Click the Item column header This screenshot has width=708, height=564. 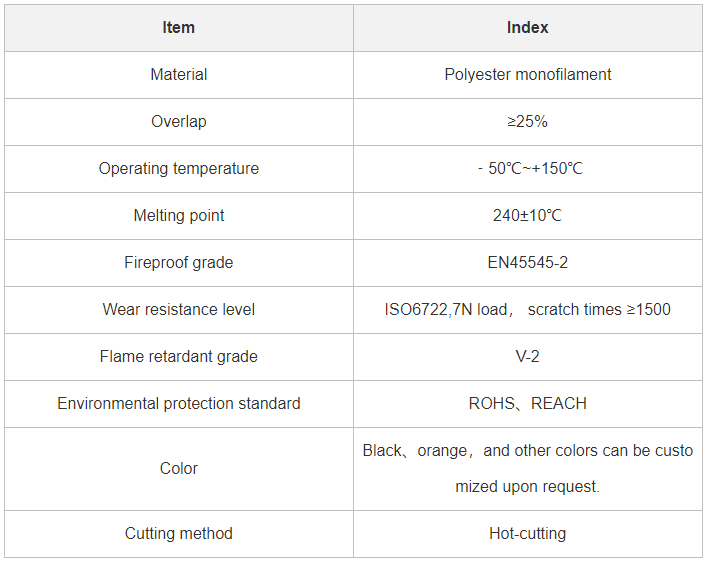[179, 28]
